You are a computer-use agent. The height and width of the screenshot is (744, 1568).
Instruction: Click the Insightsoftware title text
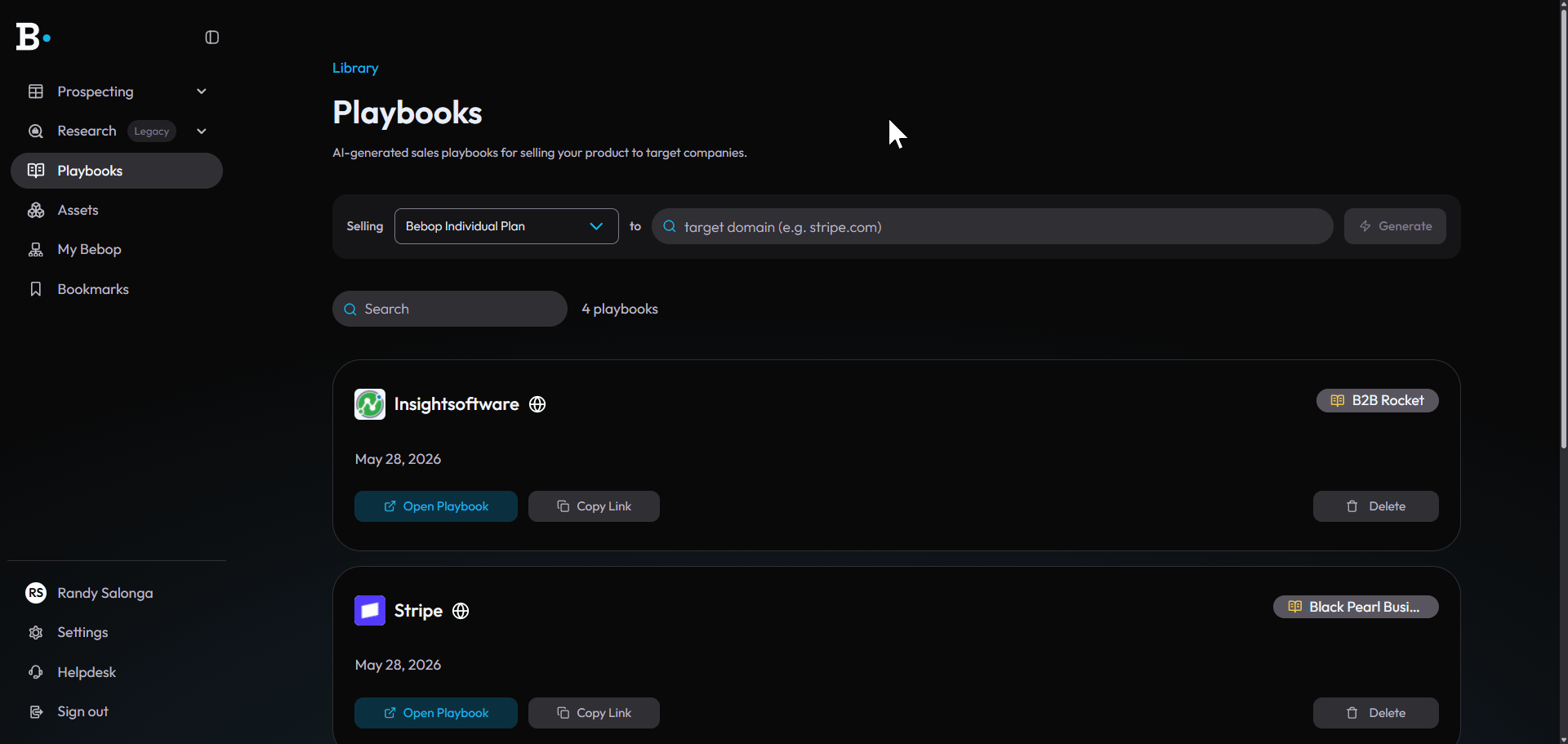457,404
